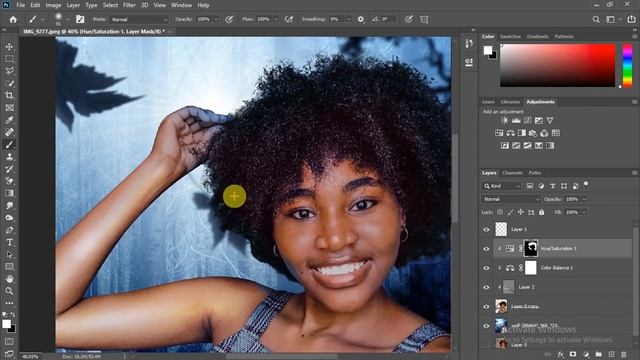This screenshot has height=360, width=640.
Task: Open the brush Mode dropdown
Action: [x=139, y=19]
